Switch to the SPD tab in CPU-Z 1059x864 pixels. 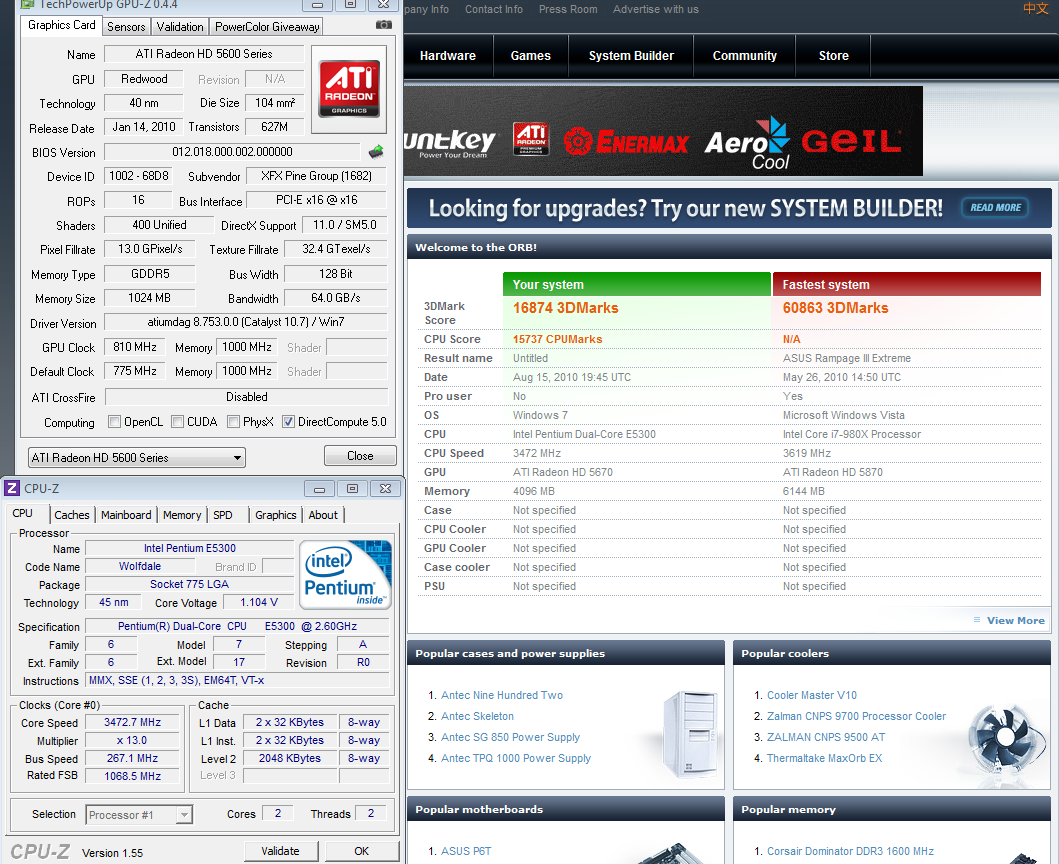(223, 515)
